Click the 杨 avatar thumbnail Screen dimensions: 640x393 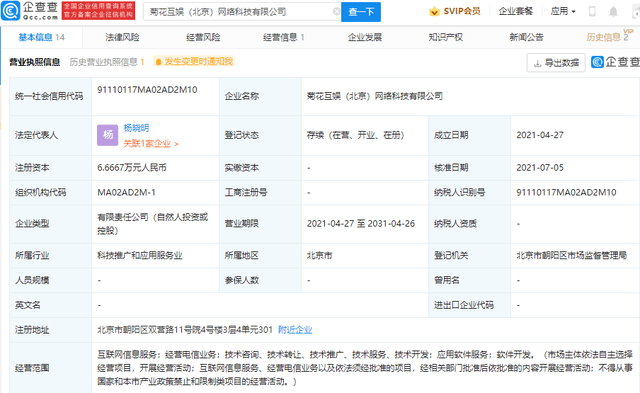108,135
